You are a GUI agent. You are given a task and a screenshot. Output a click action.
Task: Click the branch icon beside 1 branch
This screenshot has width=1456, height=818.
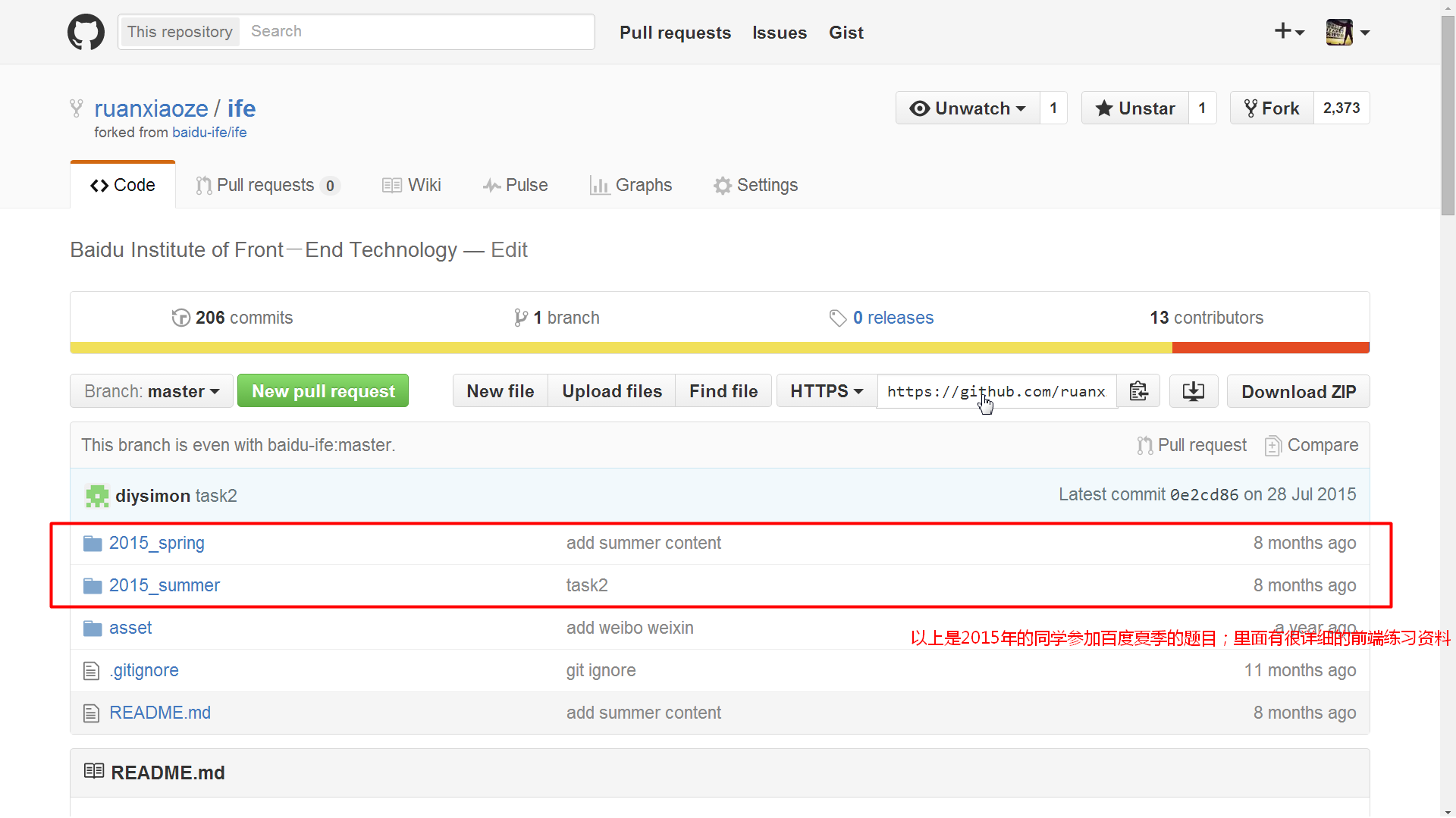click(520, 318)
